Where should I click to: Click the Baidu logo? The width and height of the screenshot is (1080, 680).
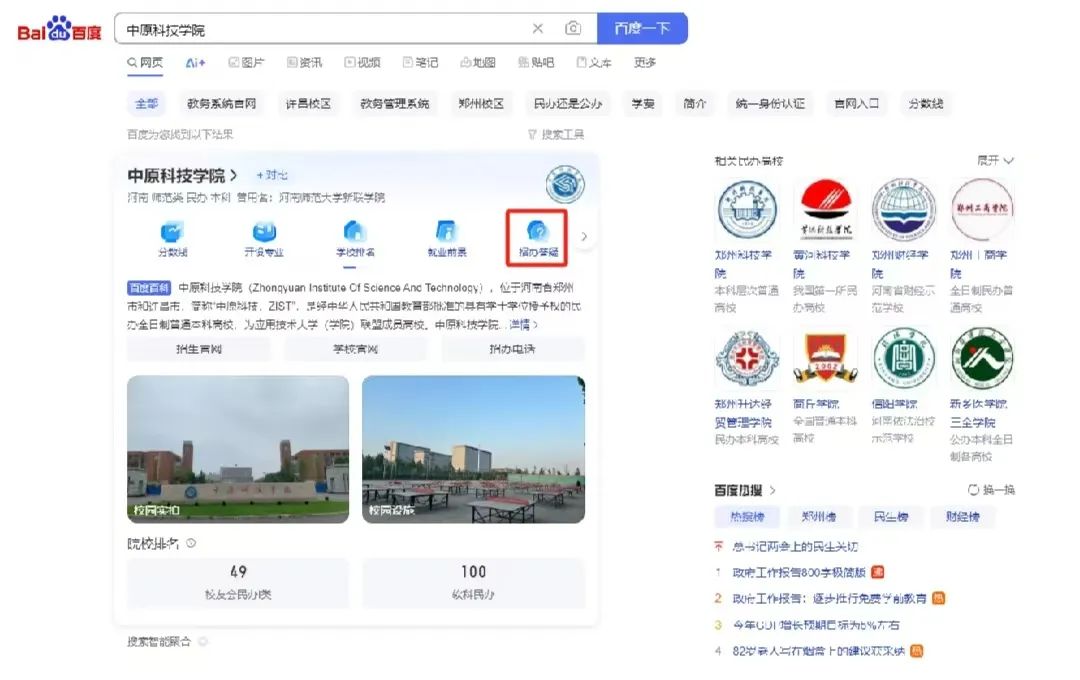(x=59, y=29)
